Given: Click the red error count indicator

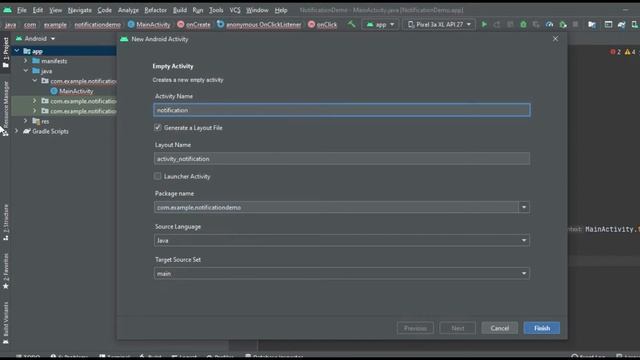Looking at the screenshot, I should click(x=616, y=52).
